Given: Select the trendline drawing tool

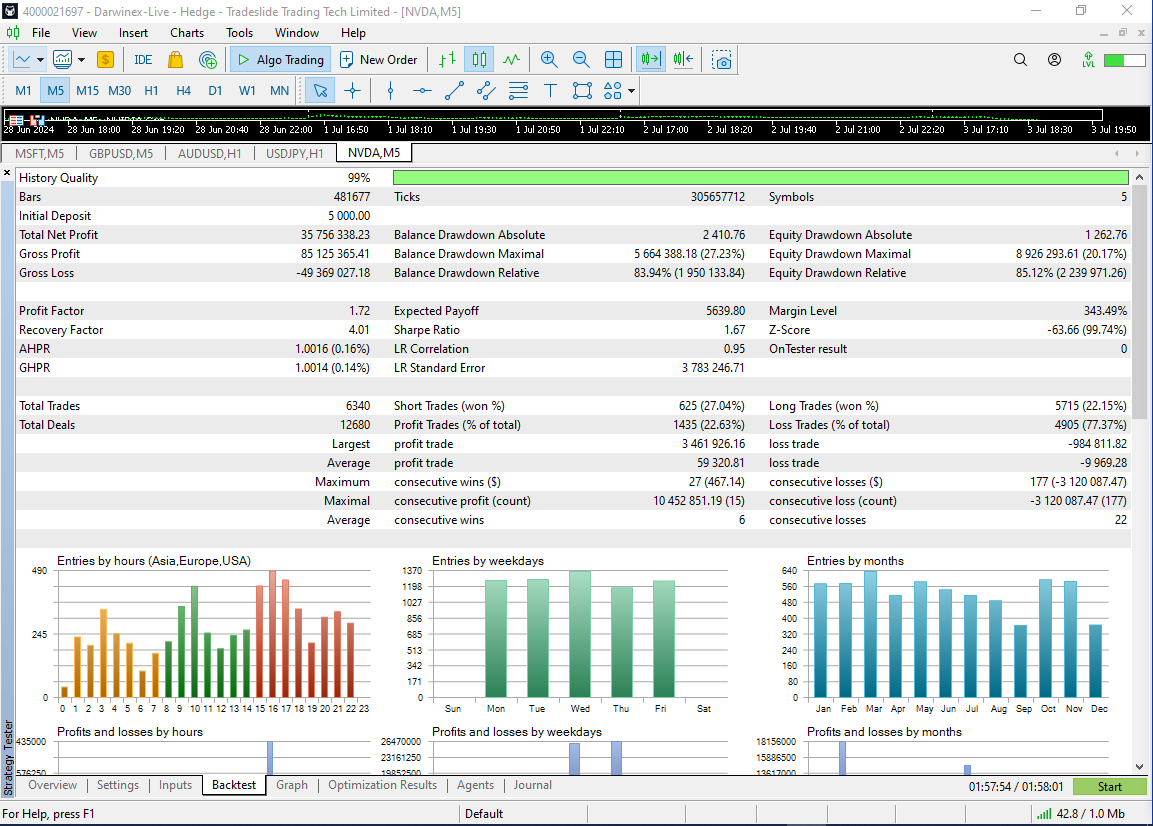Looking at the screenshot, I should tap(454, 90).
